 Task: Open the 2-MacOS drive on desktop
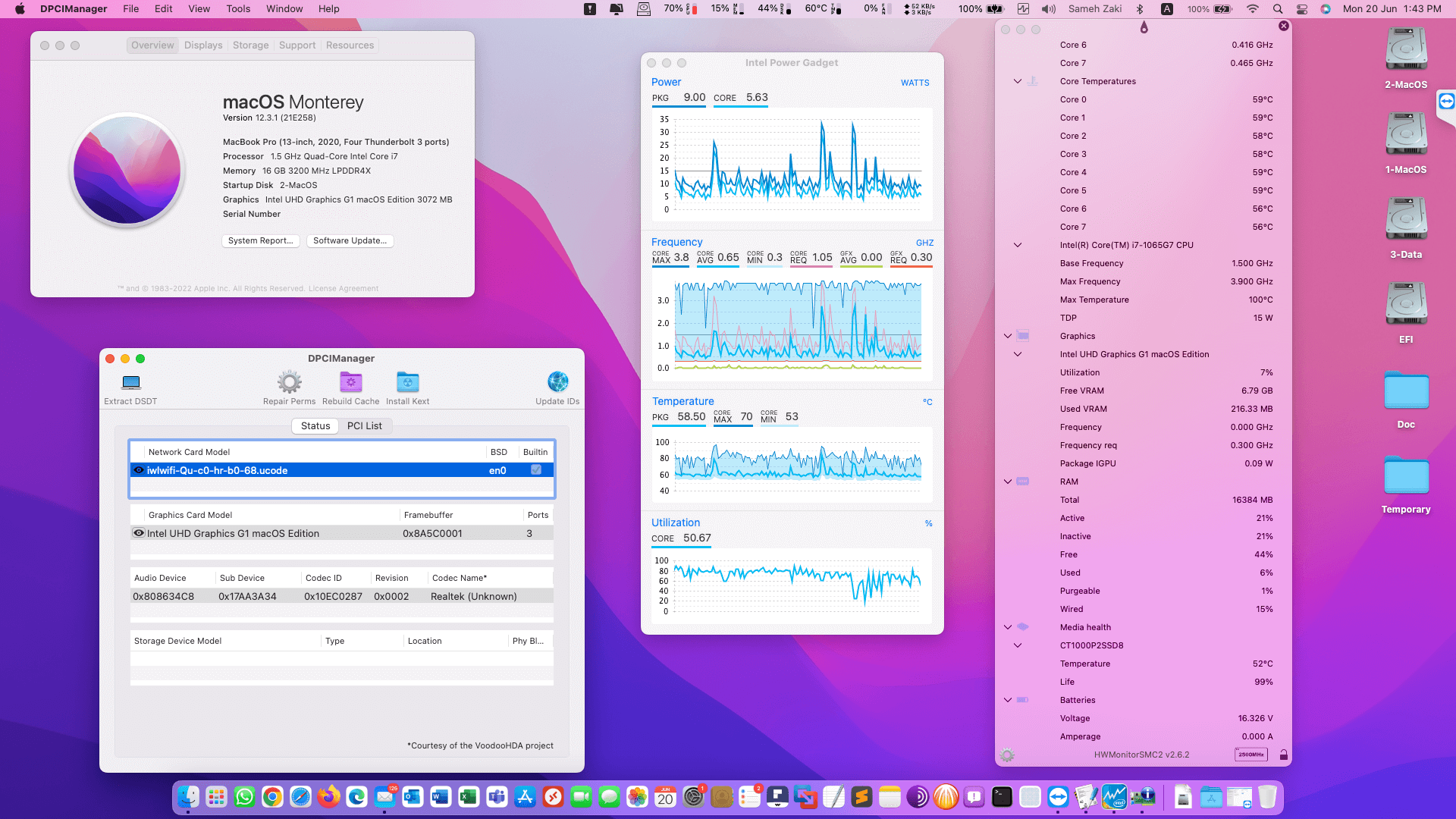point(1406,50)
